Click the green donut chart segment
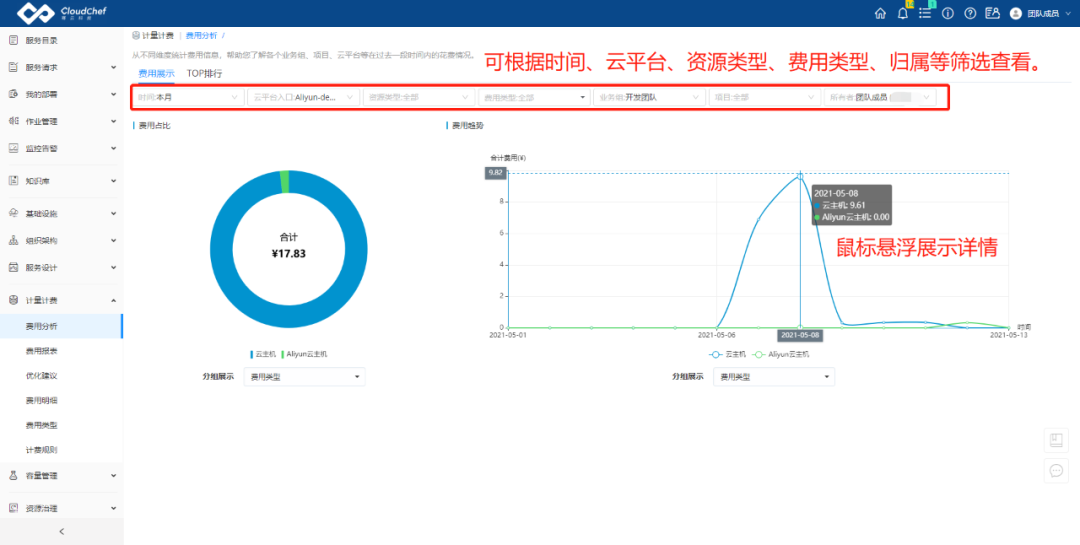 coord(284,182)
